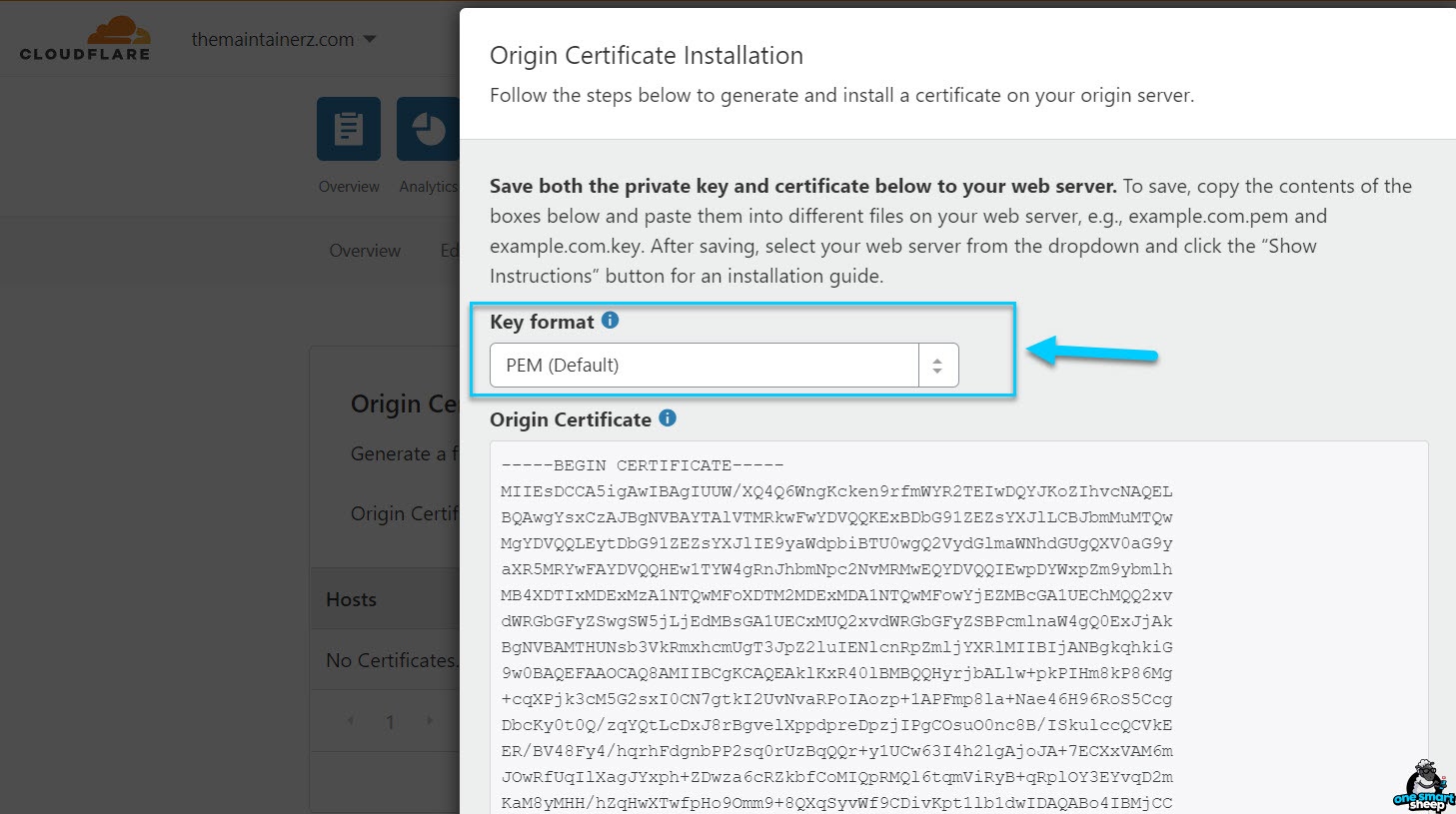Click the previous page arrow in pagination

(351, 720)
